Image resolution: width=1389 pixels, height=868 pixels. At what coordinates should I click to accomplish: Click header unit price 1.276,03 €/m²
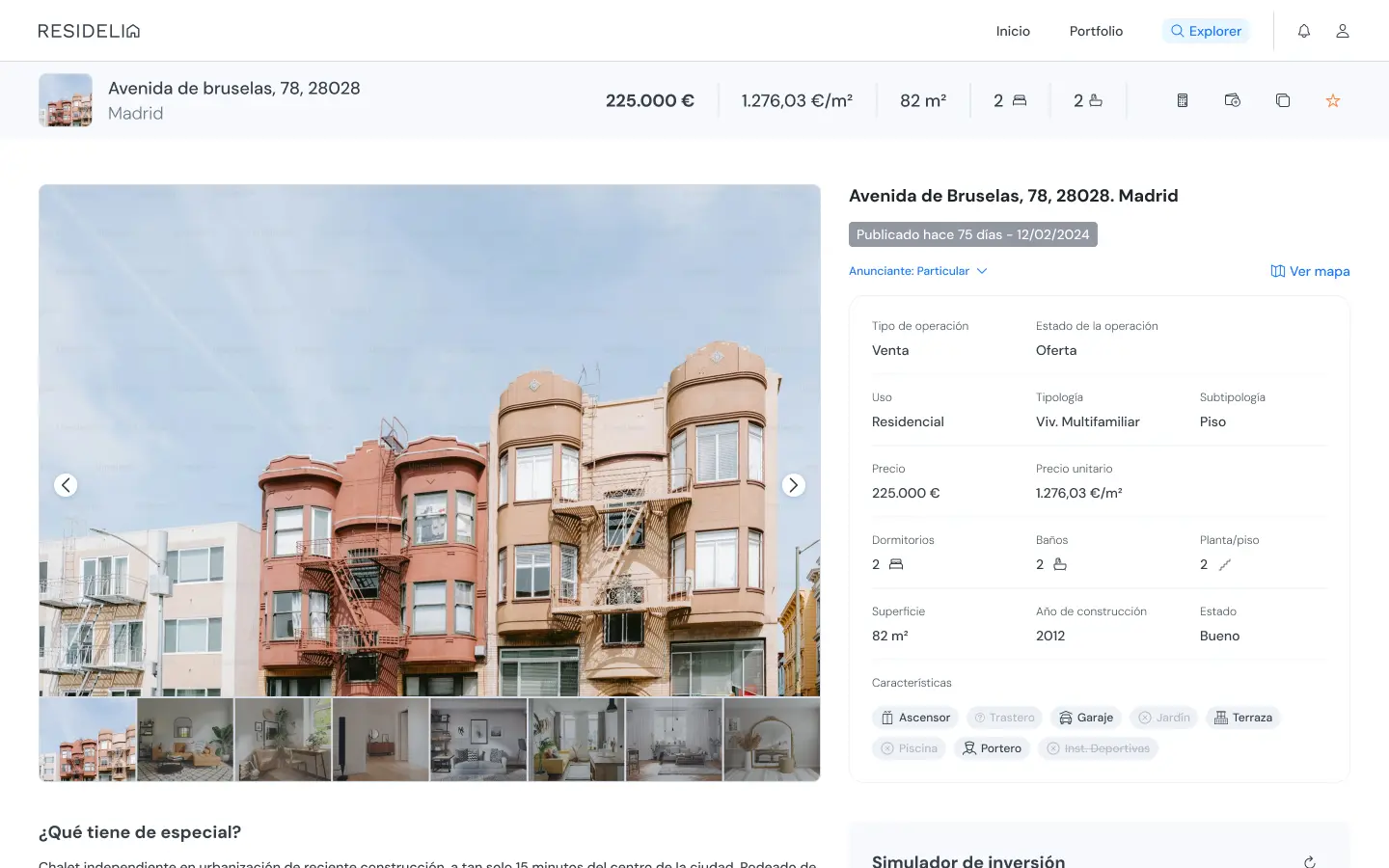click(797, 100)
